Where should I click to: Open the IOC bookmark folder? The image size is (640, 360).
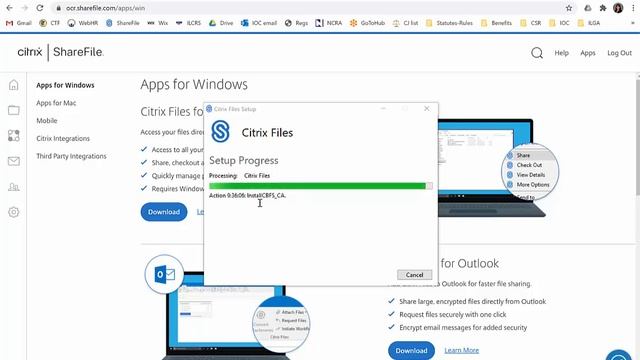click(559, 23)
